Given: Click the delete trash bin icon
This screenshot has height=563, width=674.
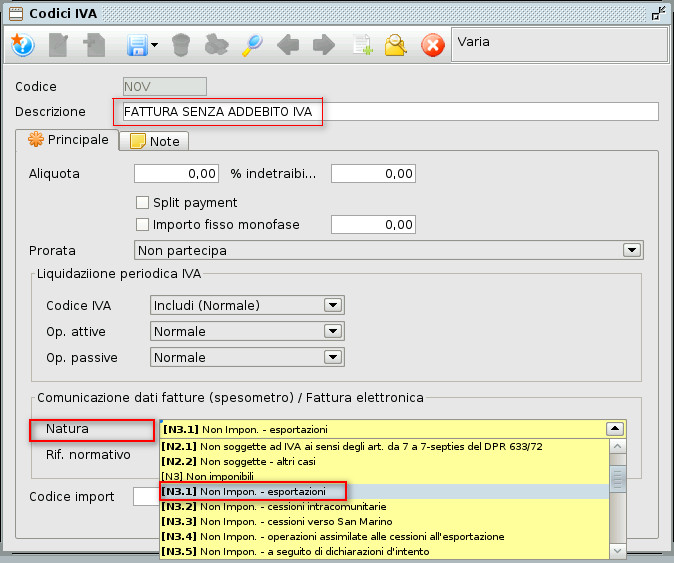Looking at the screenshot, I should (x=181, y=45).
